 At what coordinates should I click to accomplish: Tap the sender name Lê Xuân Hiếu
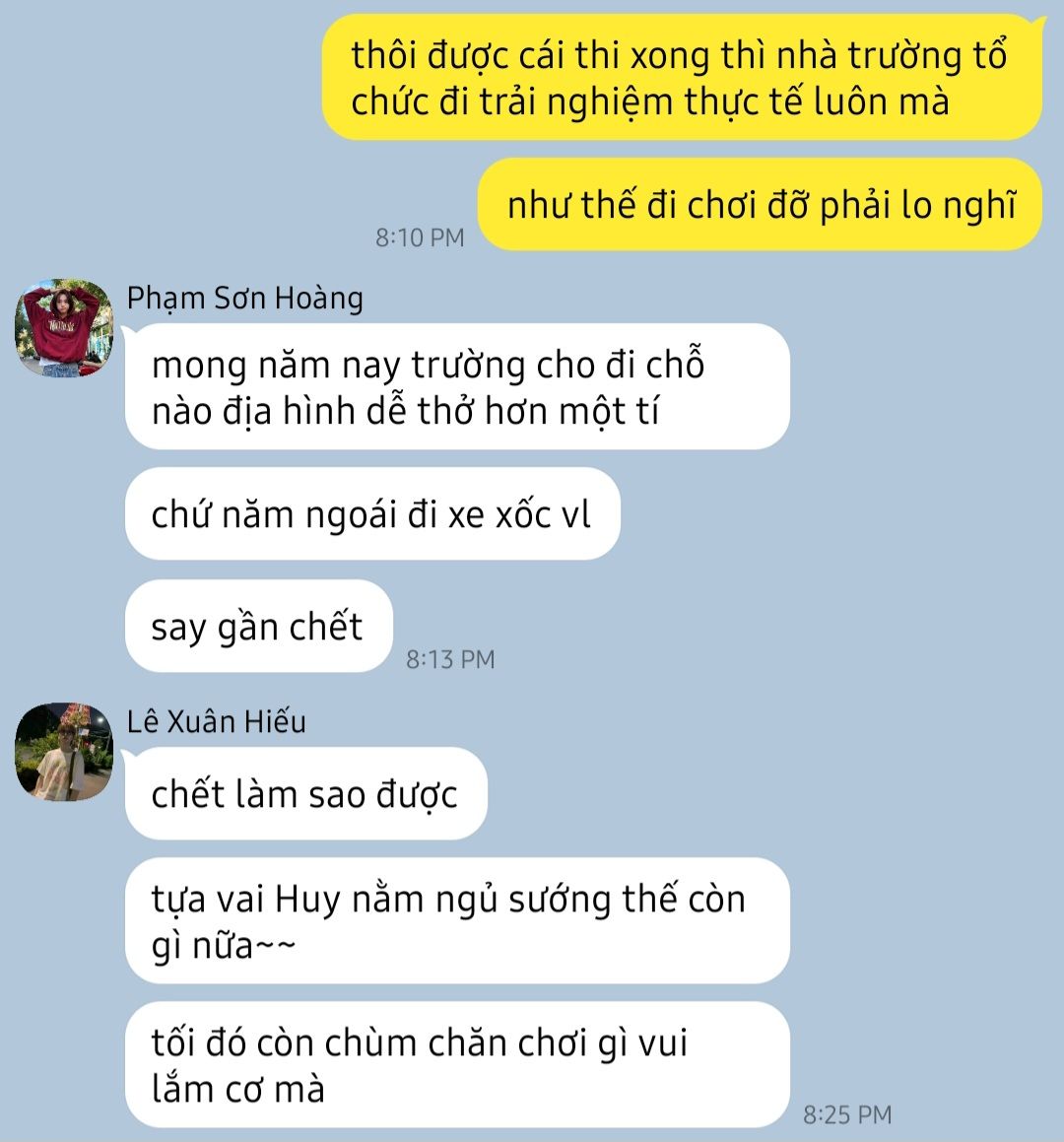point(217,722)
